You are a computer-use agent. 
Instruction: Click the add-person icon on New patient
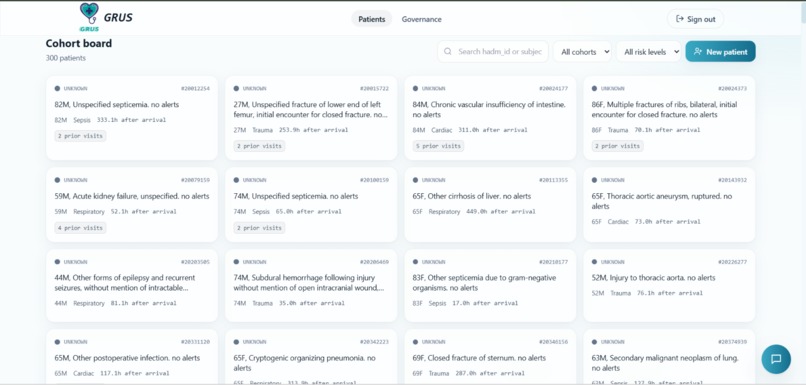click(698, 51)
